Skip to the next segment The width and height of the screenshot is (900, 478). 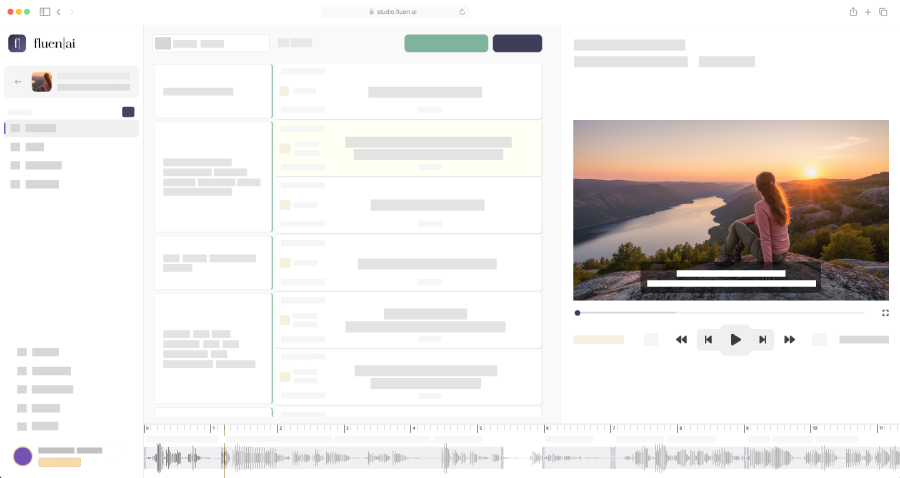(762, 340)
